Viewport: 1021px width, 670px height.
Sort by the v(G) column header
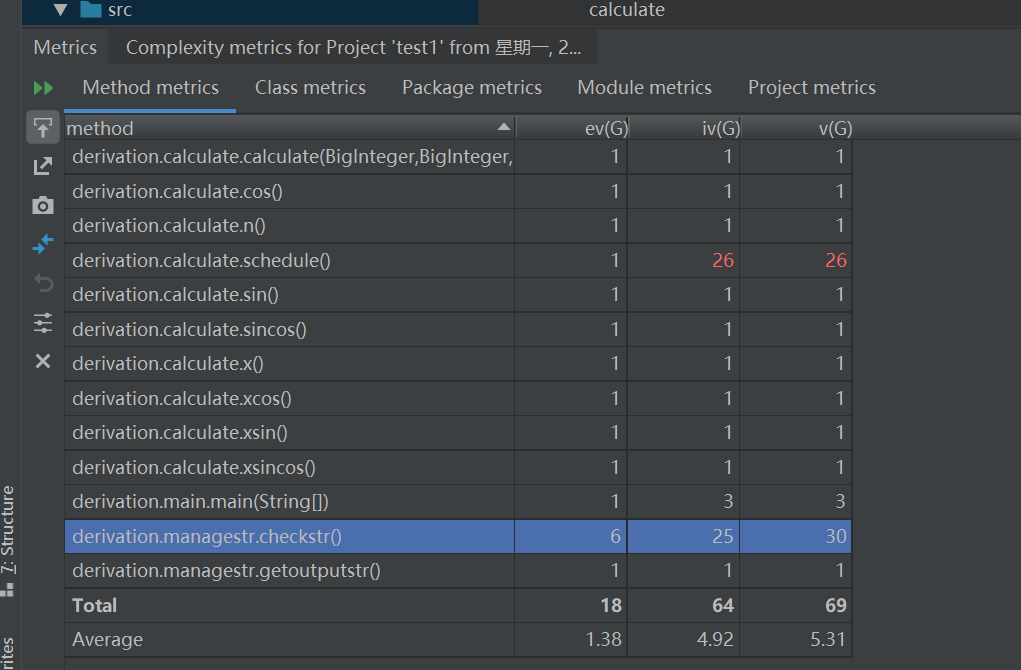pyautogui.click(x=834, y=128)
